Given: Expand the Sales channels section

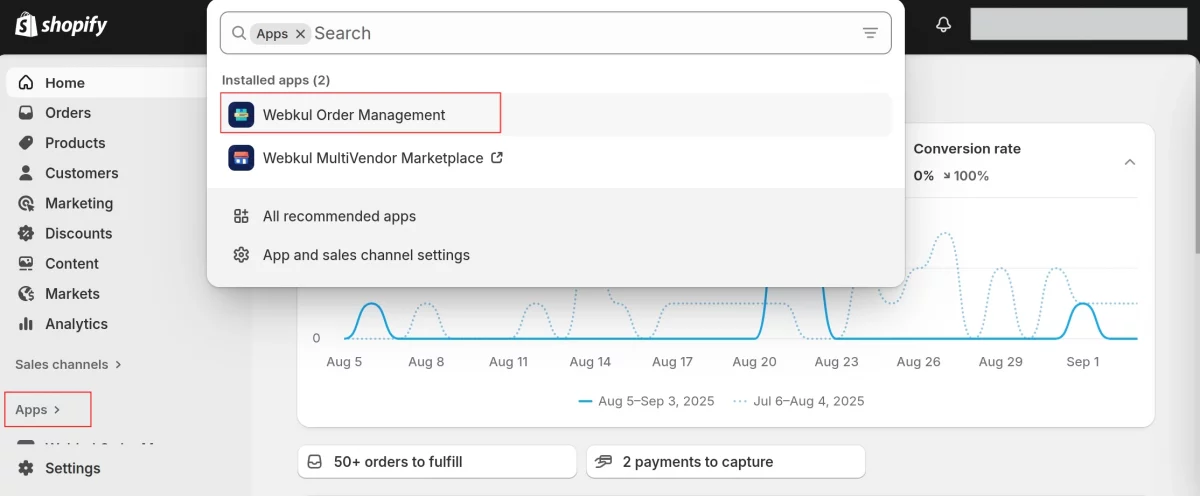Looking at the screenshot, I should pos(68,364).
